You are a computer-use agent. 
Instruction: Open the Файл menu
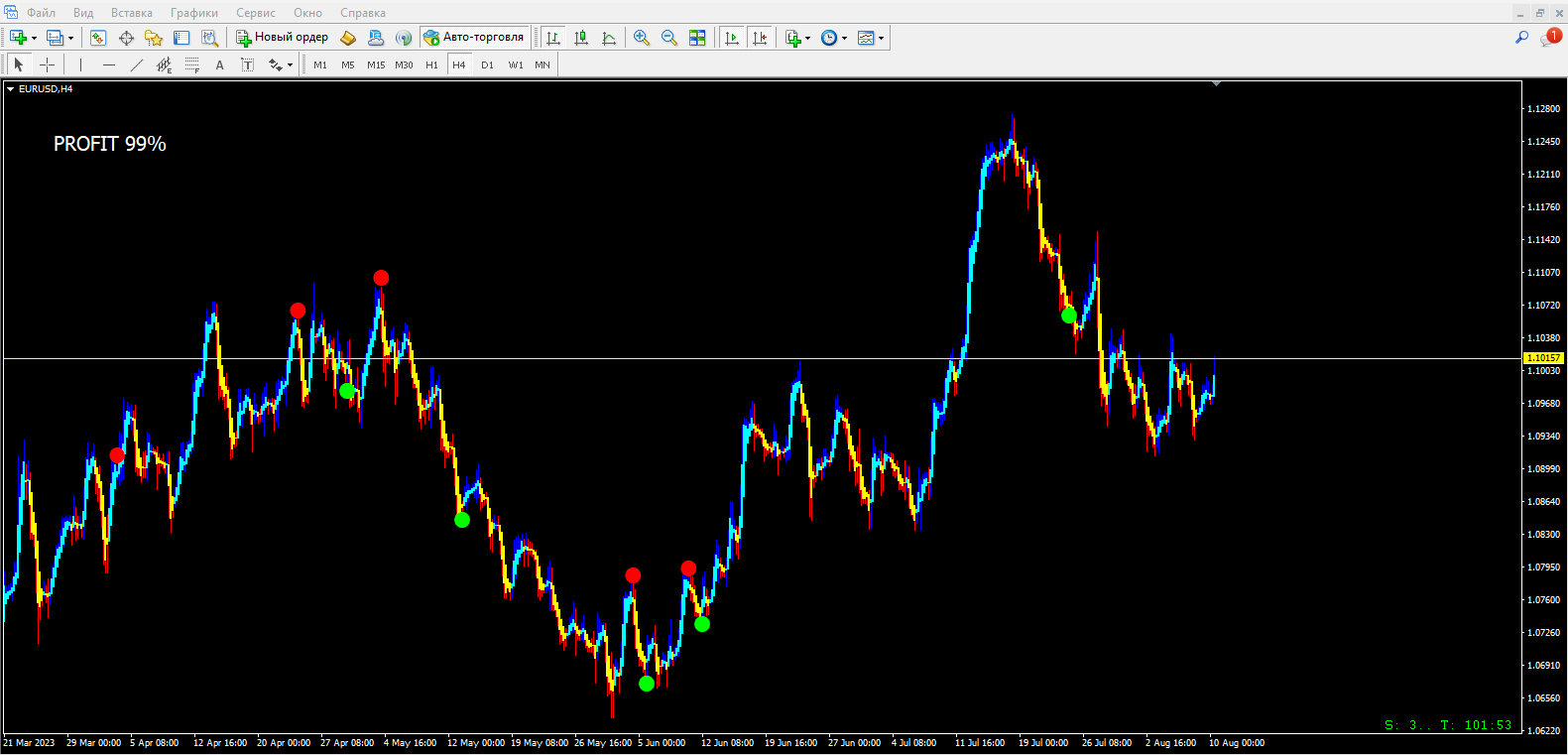pyautogui.click(x=41, y=13)
